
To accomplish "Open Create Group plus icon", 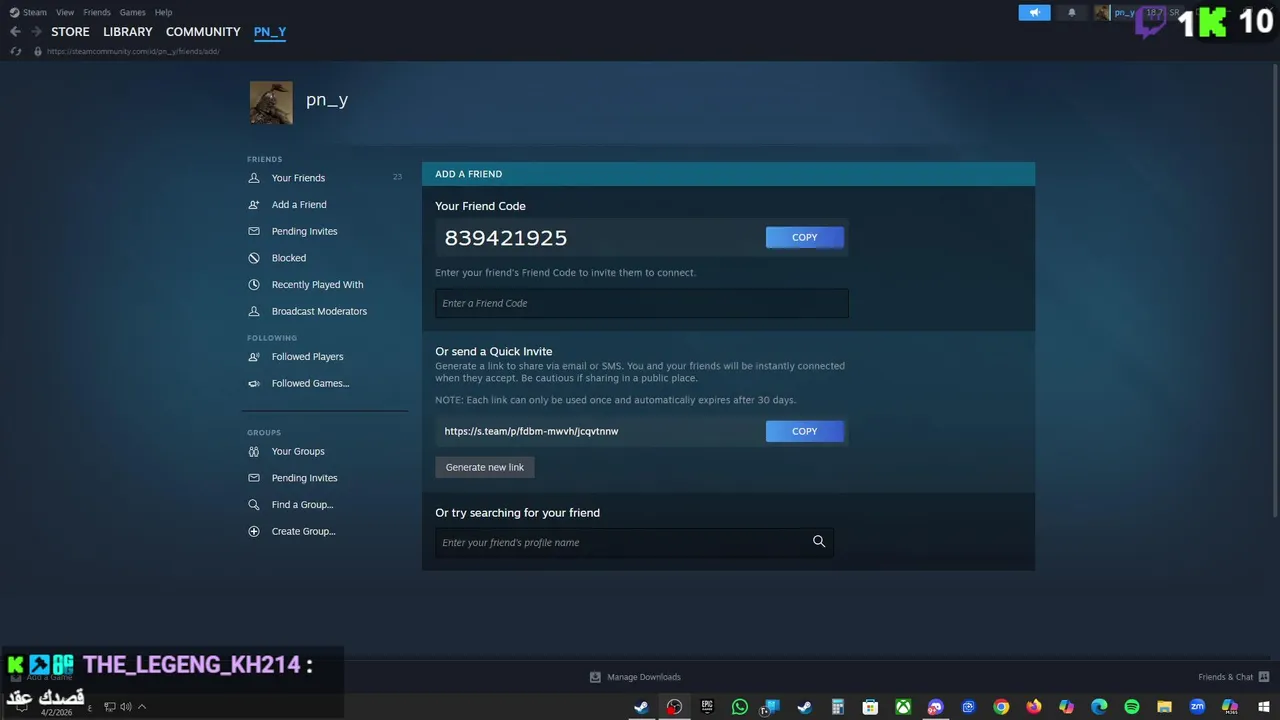I will tap(254, 531).
